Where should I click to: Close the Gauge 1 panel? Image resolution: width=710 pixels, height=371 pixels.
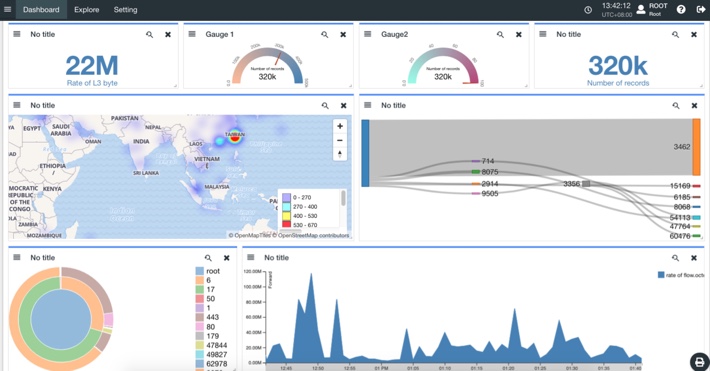pos(343,34)
